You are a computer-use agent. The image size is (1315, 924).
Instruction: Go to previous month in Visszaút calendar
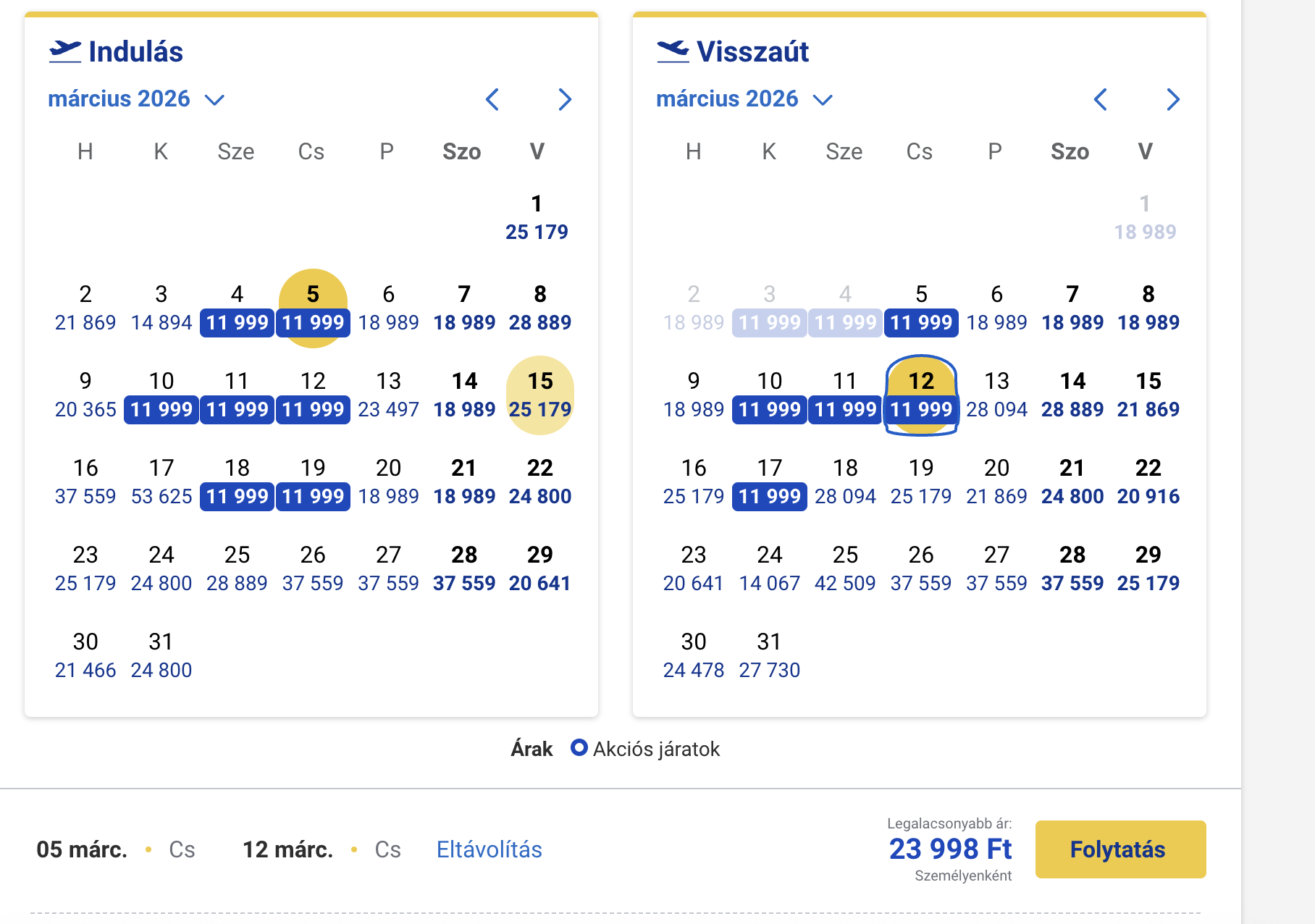pos(1101,99)
